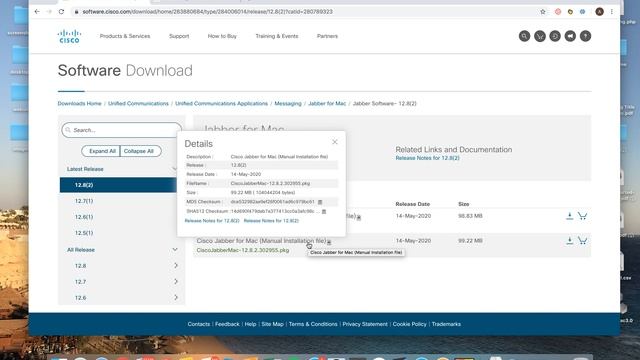Click the browser address bar URL
640x360 pixels.
207,12
